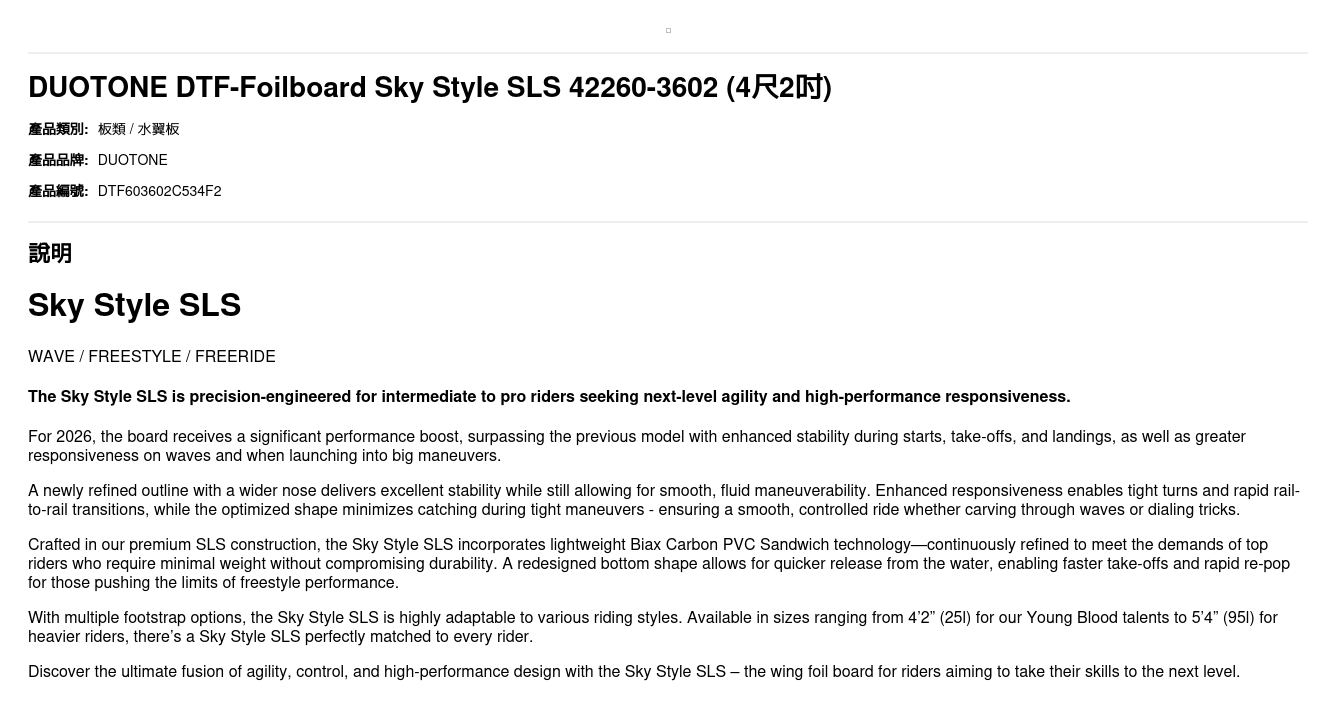Click the paragraph about the newly refined outline
The height and width of the screenshot is (727, 1328).
(x=663, y=500)
